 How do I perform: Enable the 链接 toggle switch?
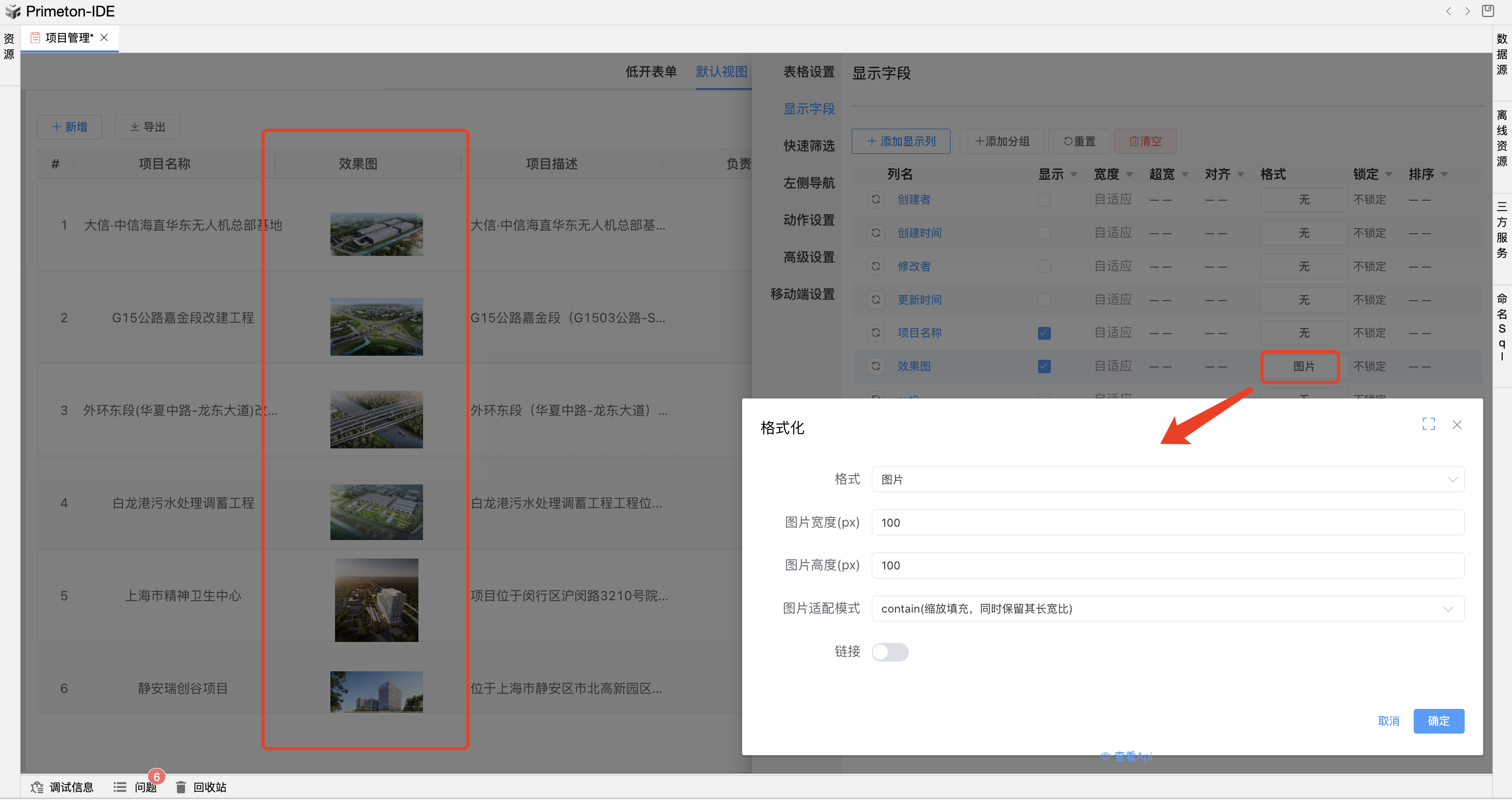click(x=889, y=652)
